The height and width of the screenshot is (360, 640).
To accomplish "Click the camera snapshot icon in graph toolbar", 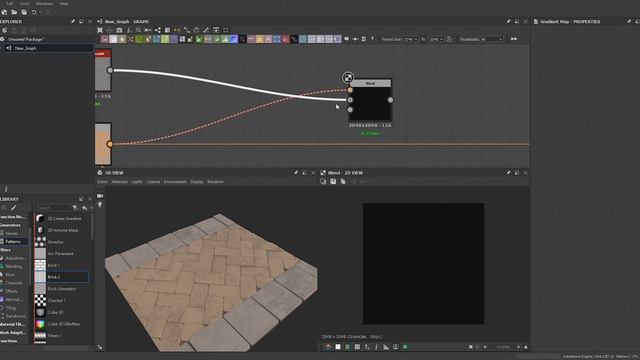I will point(119,30).
